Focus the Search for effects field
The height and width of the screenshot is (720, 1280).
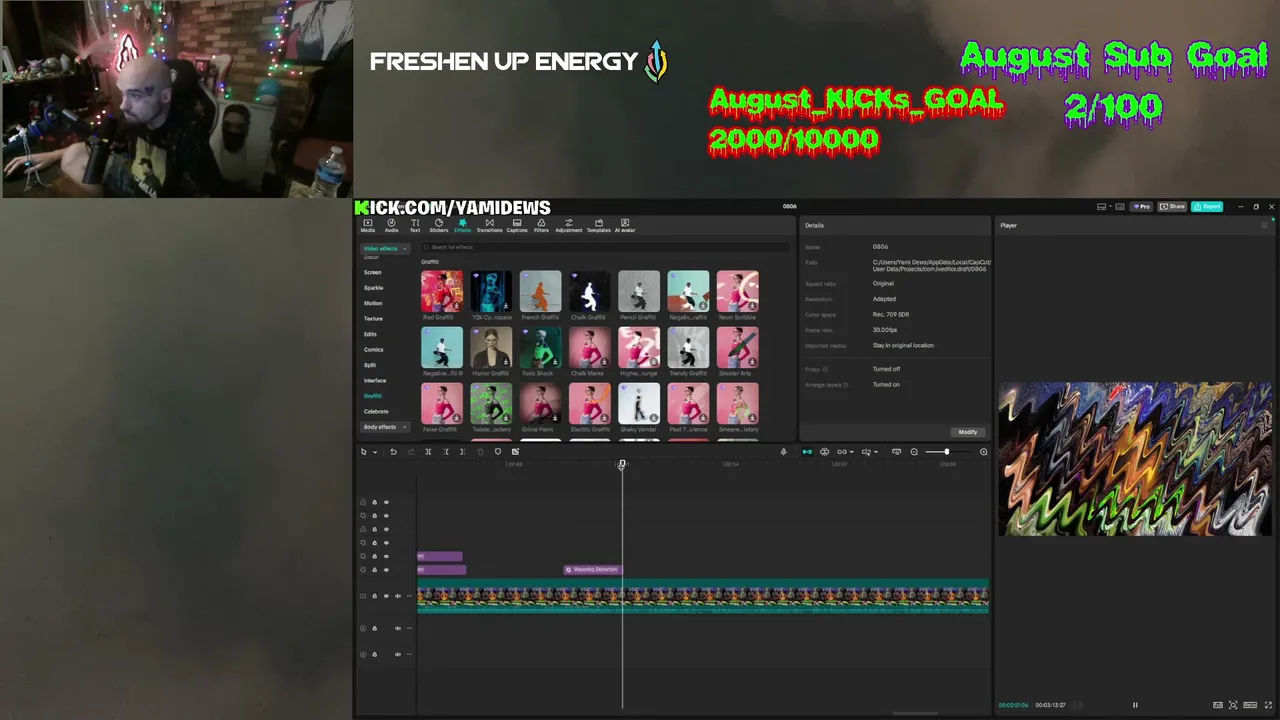click(x=605, y=247)
